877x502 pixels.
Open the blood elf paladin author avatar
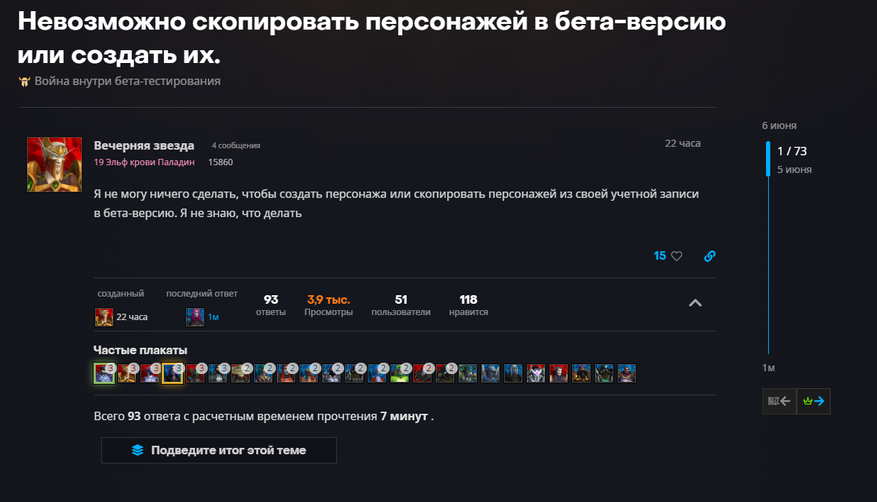54,164
